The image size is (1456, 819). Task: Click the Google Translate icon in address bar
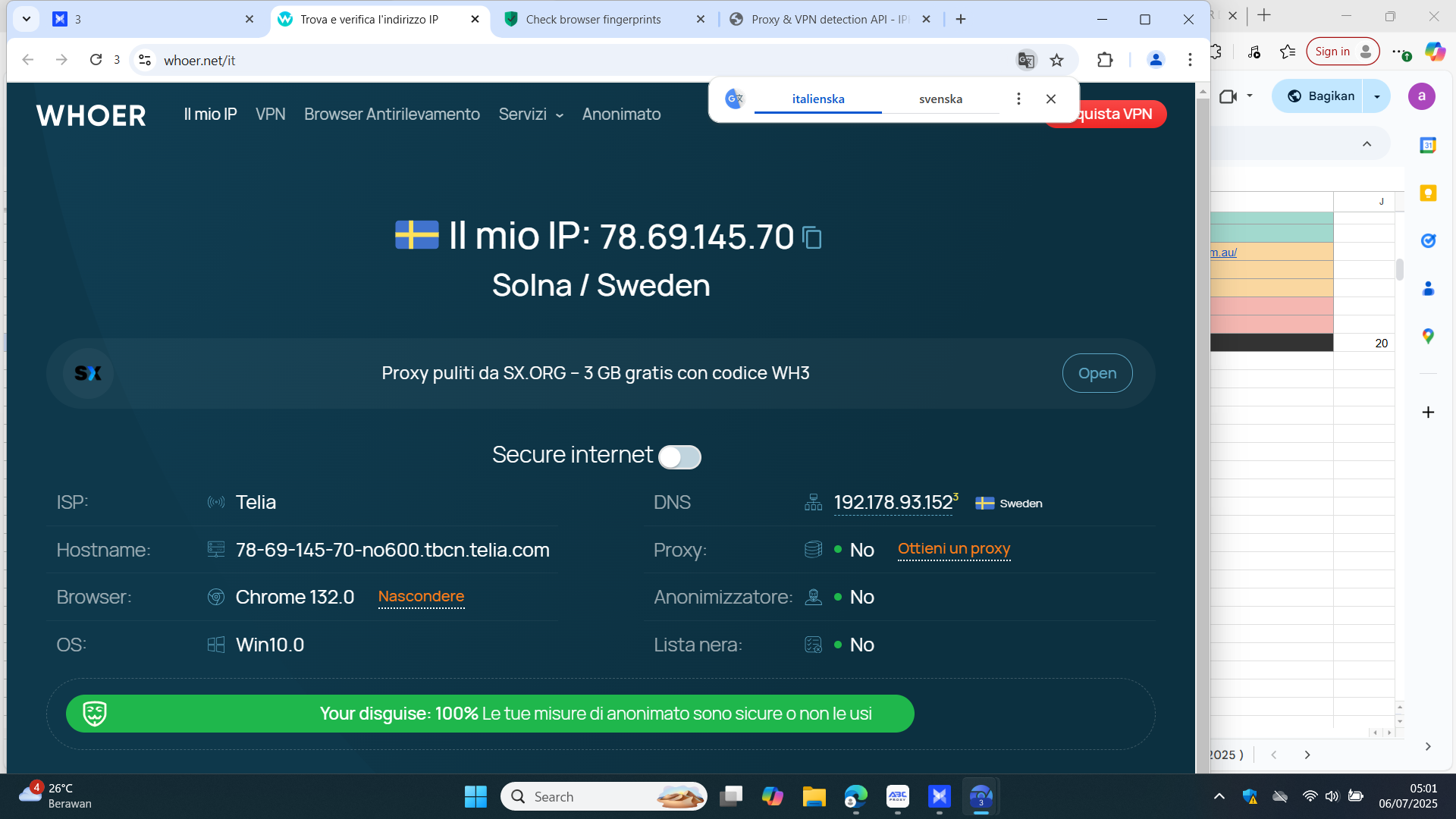1026,60
